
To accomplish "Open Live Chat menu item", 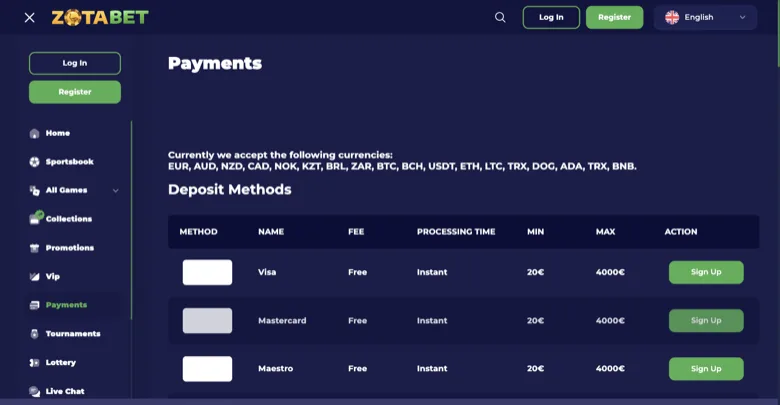I will (x=65, y=391).
